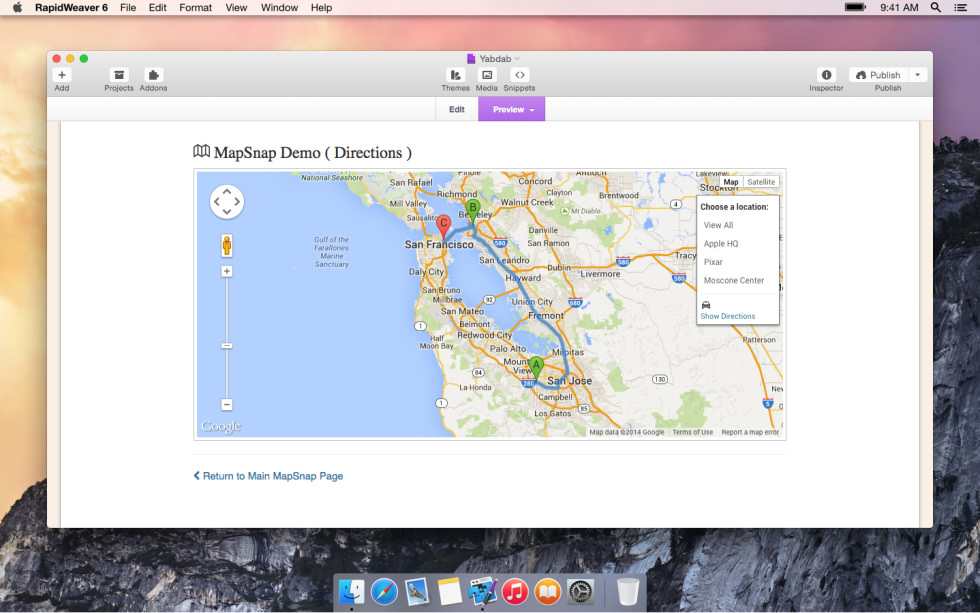This screenshot has height=613, width=980.
Task: Click the map zoom slider handle
Action: pos(227,346)
